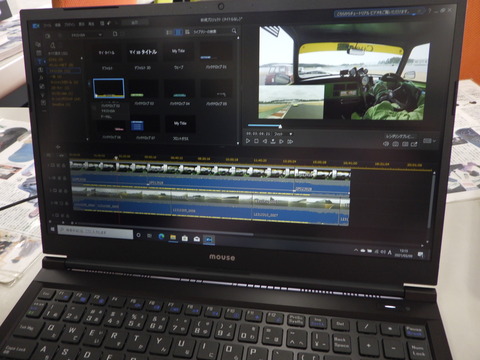480x360 pixels.
Task: Click the preview volume speaker icon
Action: tap(386, 144)
